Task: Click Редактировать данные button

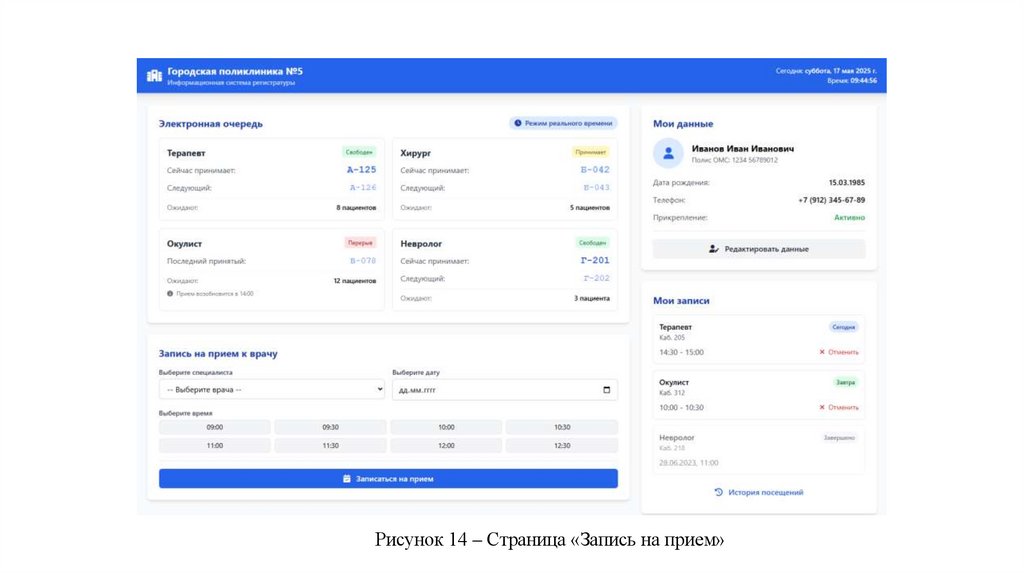Action: click(x=759, y=249)
